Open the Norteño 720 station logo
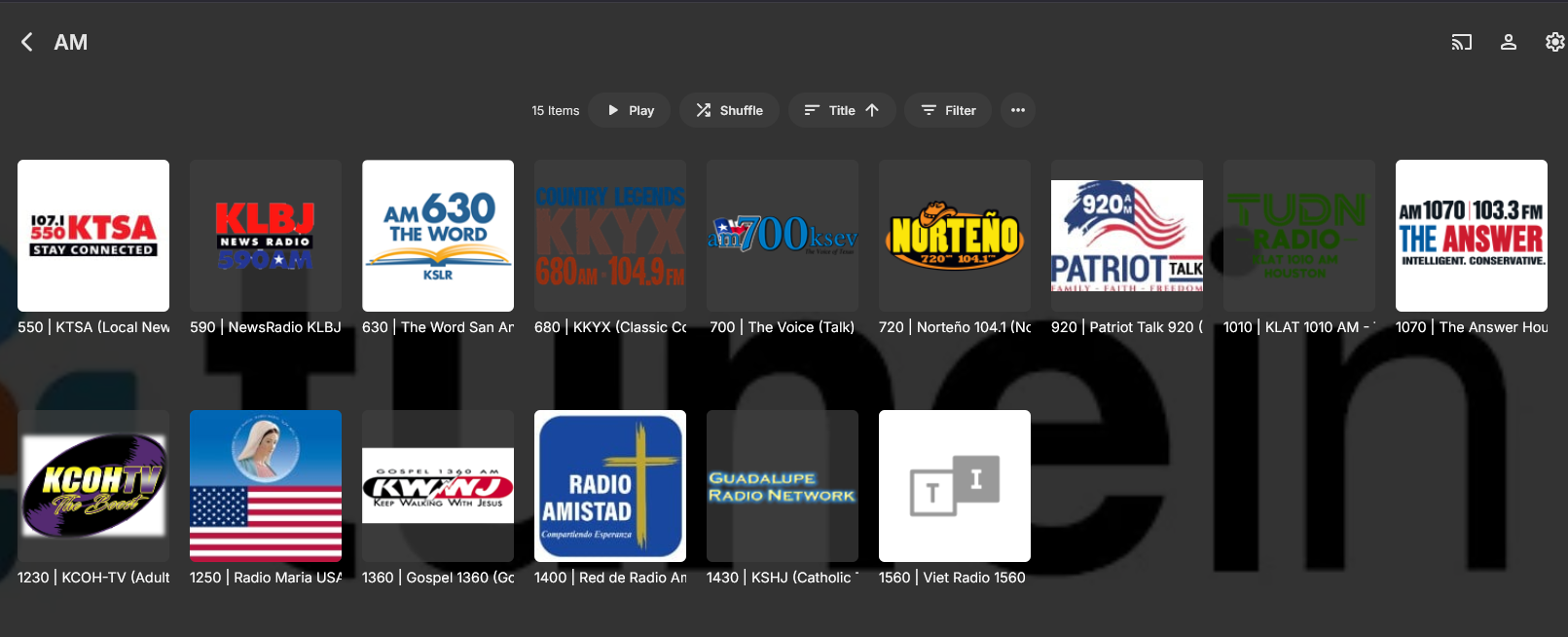This screenshot has height=637, width=1568. [x=955, y=236]
